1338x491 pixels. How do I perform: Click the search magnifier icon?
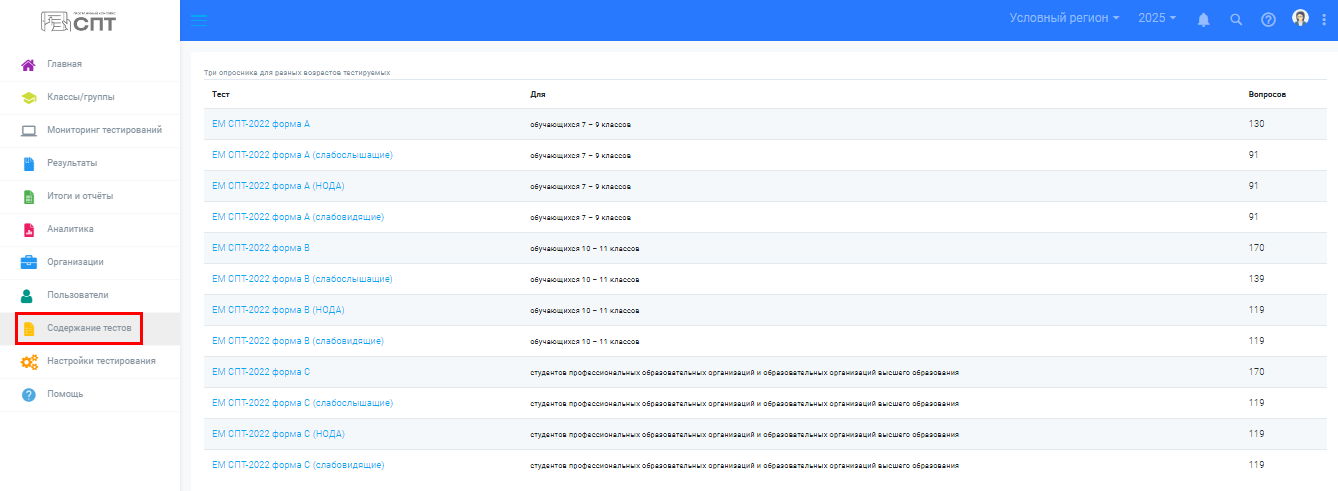coord(1236,20)
